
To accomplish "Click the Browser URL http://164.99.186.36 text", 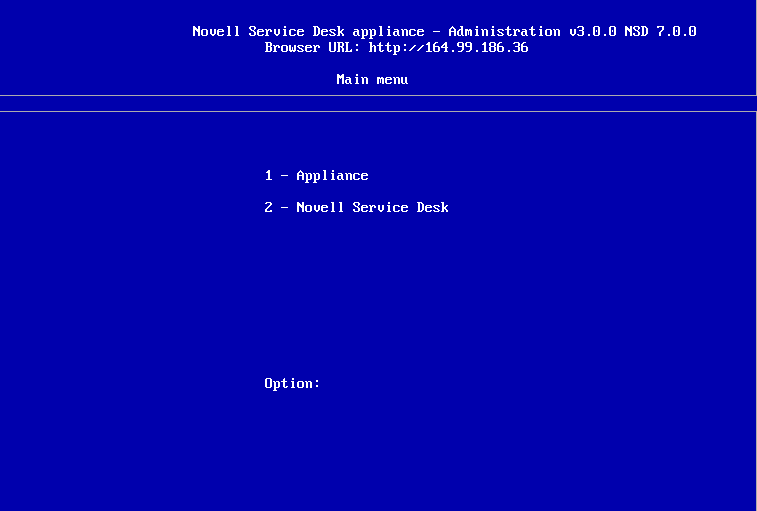I will pyautogui.click(x=396, y=47).
